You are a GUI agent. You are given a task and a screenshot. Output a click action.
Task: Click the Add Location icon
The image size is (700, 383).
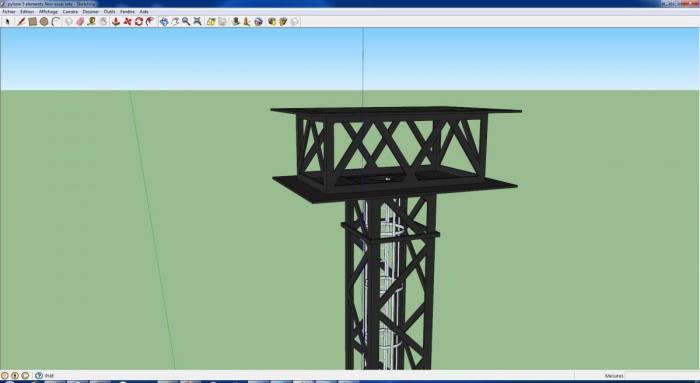pos(211,21)
